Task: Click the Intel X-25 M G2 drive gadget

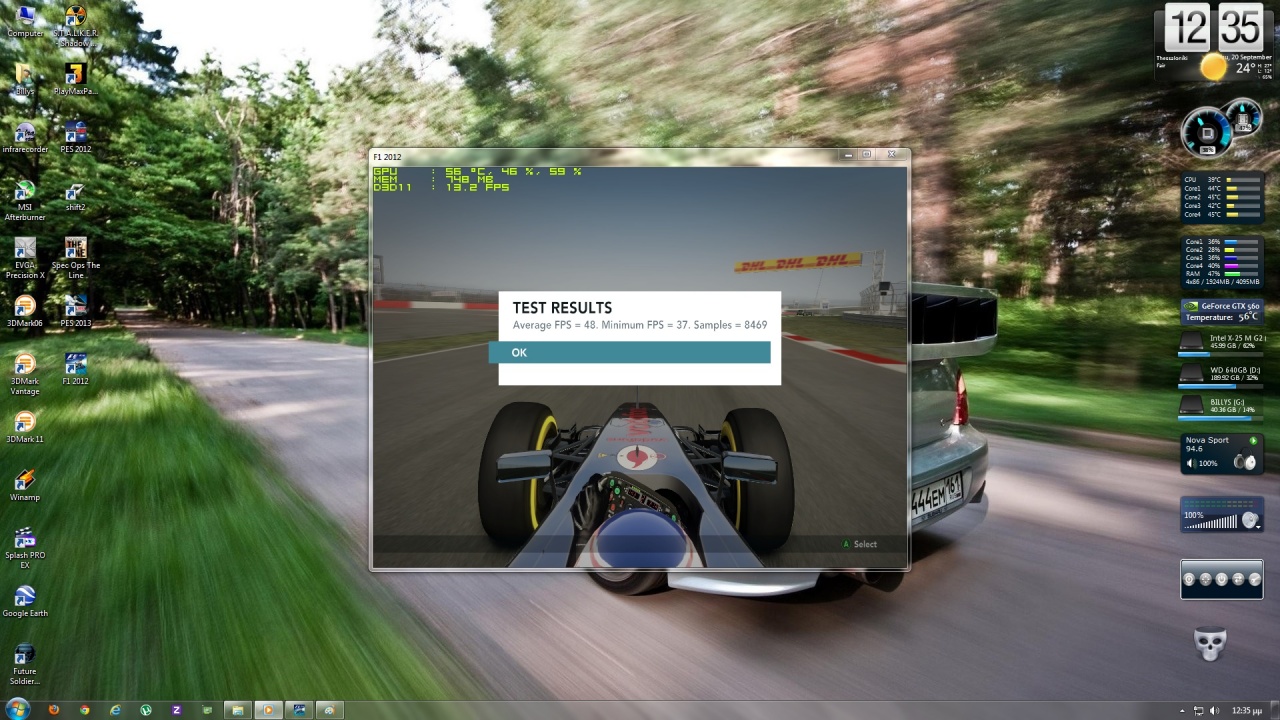Action: coord(1222,343)
